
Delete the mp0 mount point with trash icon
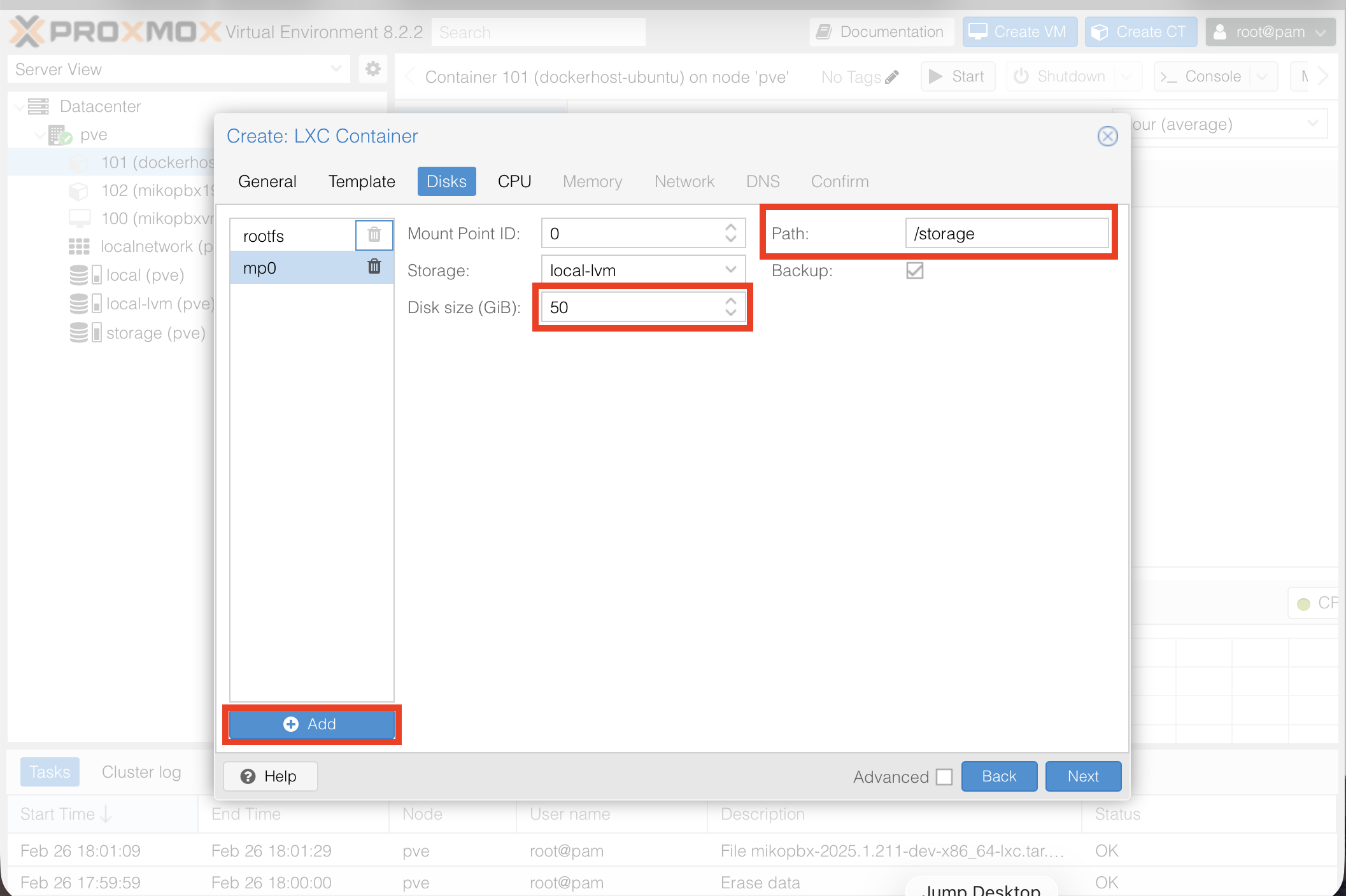(x=374, y=267)
